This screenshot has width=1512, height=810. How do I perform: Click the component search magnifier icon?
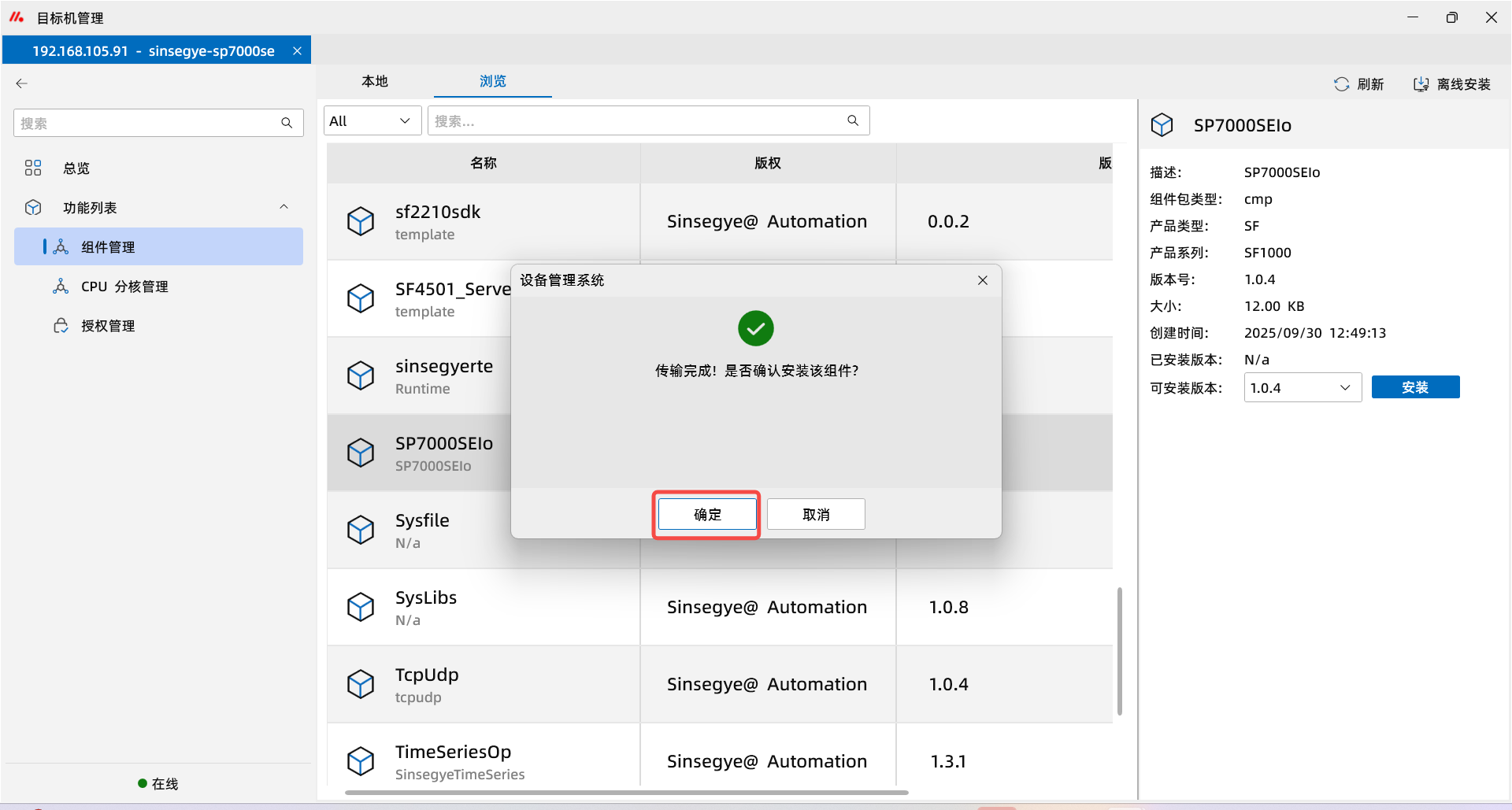853,120
